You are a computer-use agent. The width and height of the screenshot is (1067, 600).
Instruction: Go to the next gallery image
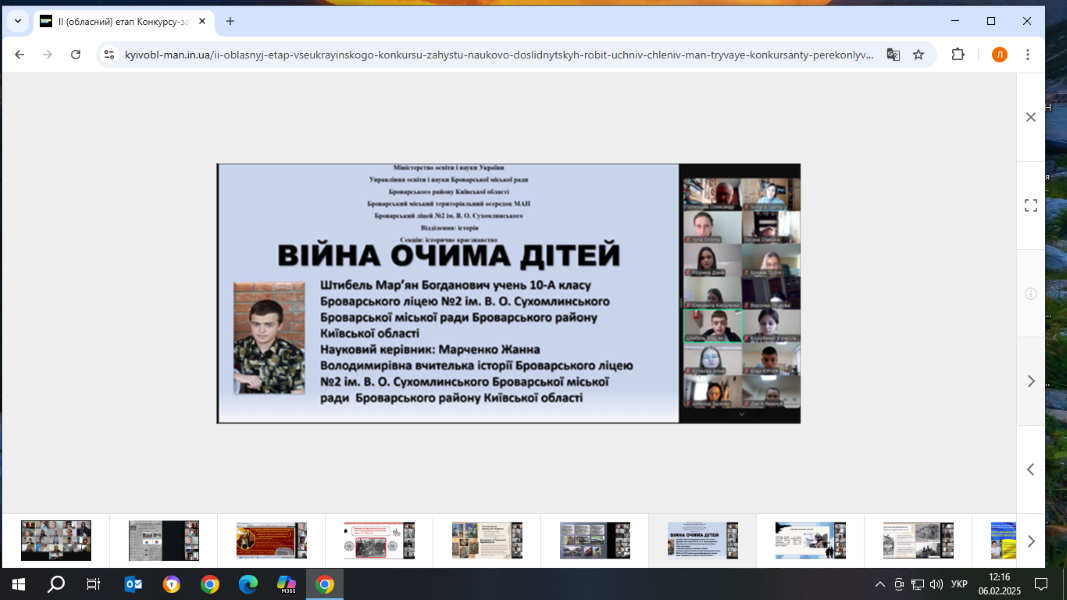1030,381
